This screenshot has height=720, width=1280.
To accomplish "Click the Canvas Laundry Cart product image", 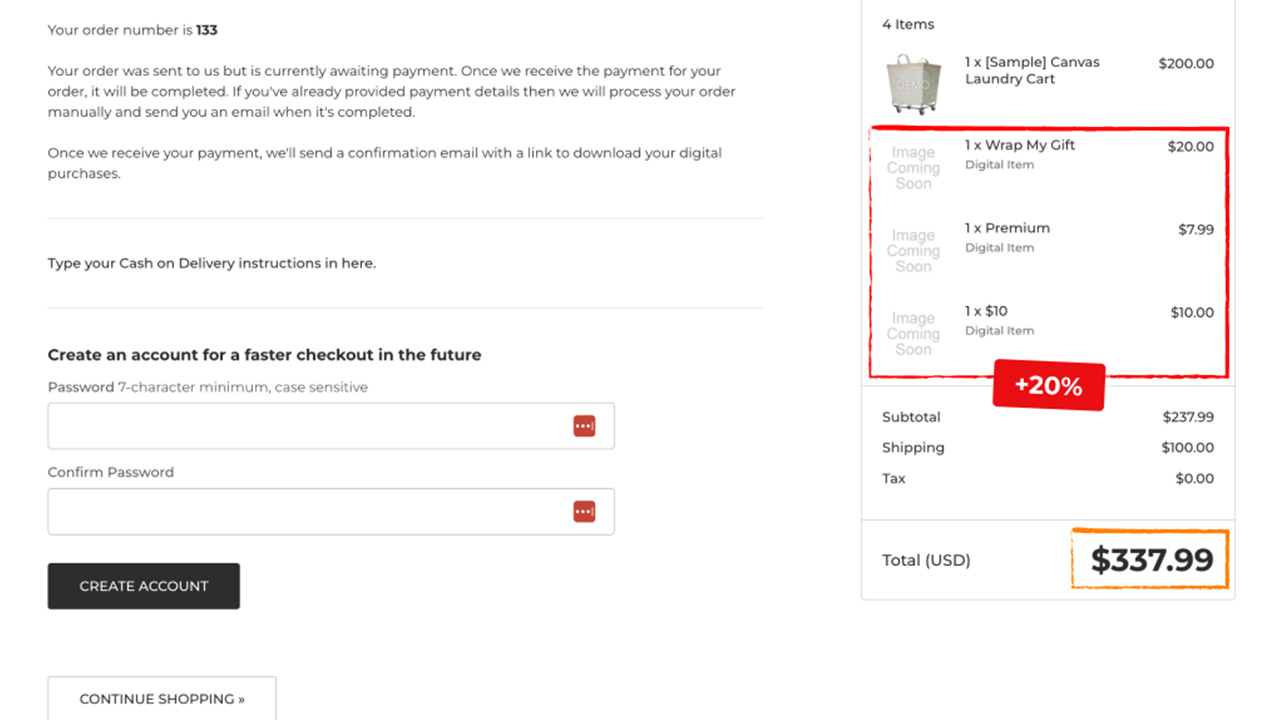I will (912, 83).
